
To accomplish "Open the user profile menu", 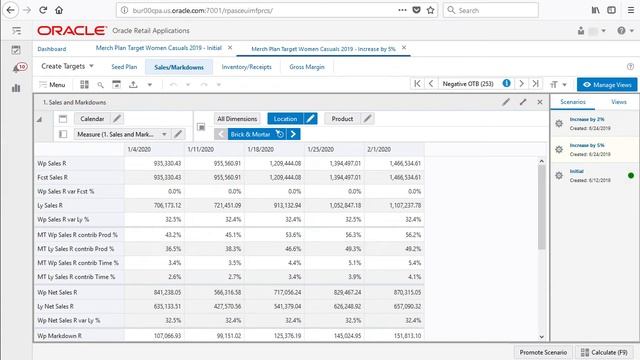I will click(x=592, y=31).
